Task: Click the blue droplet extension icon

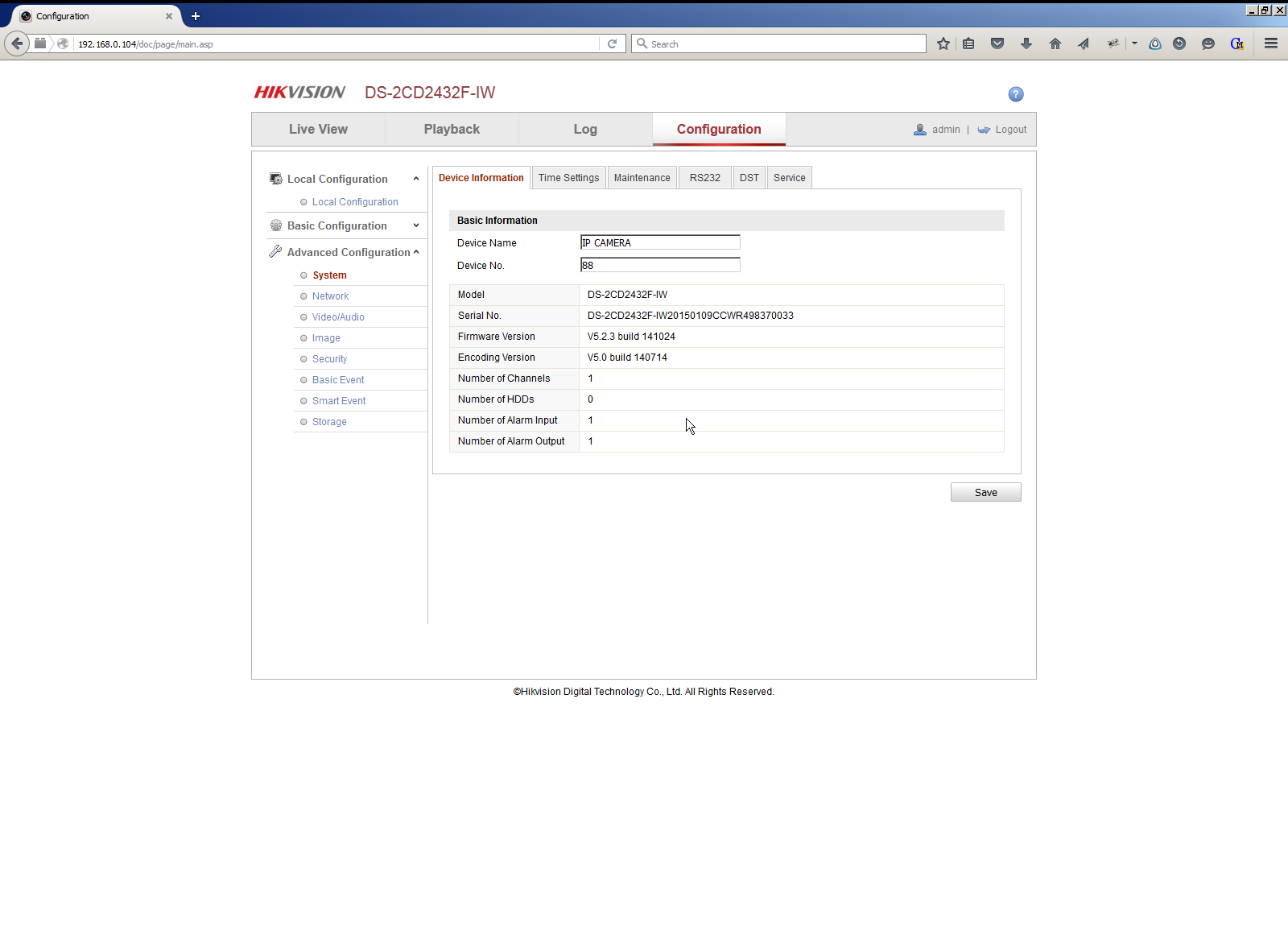Action: coord(1155,43)
